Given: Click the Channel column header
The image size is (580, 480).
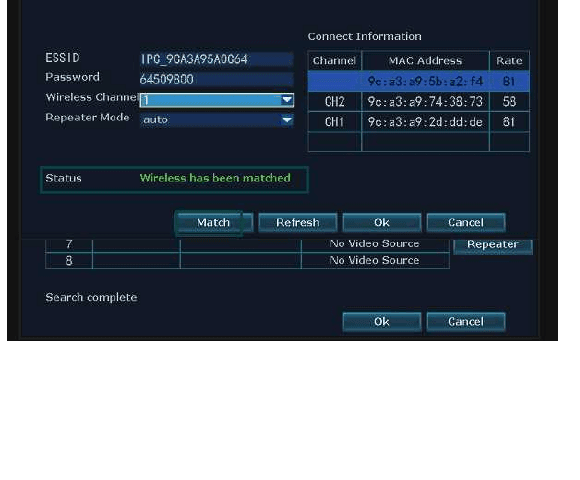Looking at the screenshot, I should 334,61.
